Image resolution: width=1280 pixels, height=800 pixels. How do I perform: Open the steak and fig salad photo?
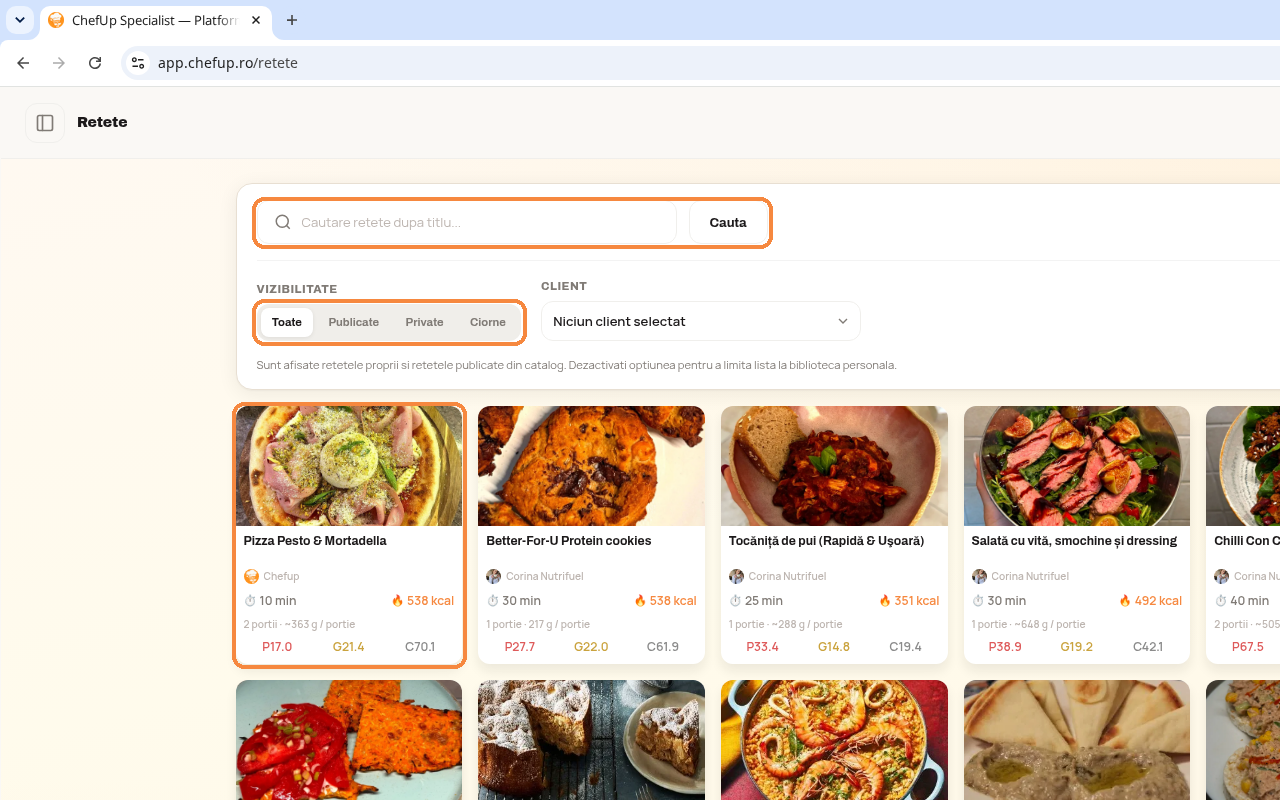1077,466
